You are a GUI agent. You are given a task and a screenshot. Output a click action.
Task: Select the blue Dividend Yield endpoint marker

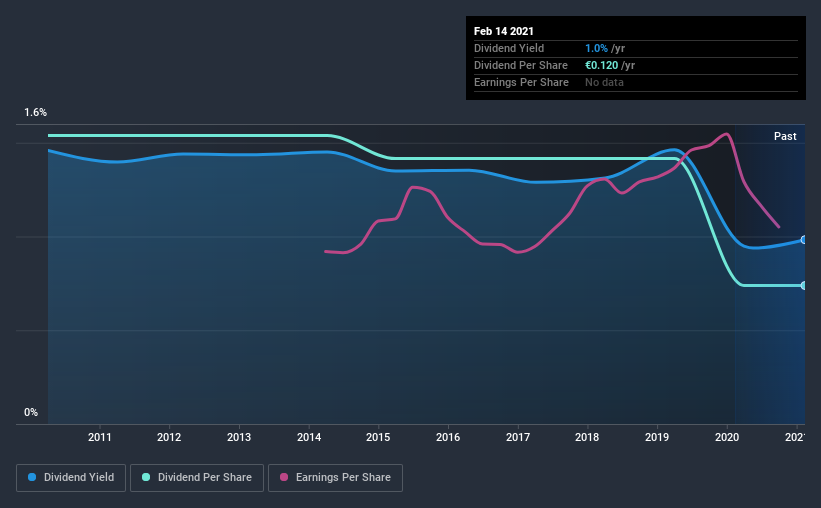803,240
